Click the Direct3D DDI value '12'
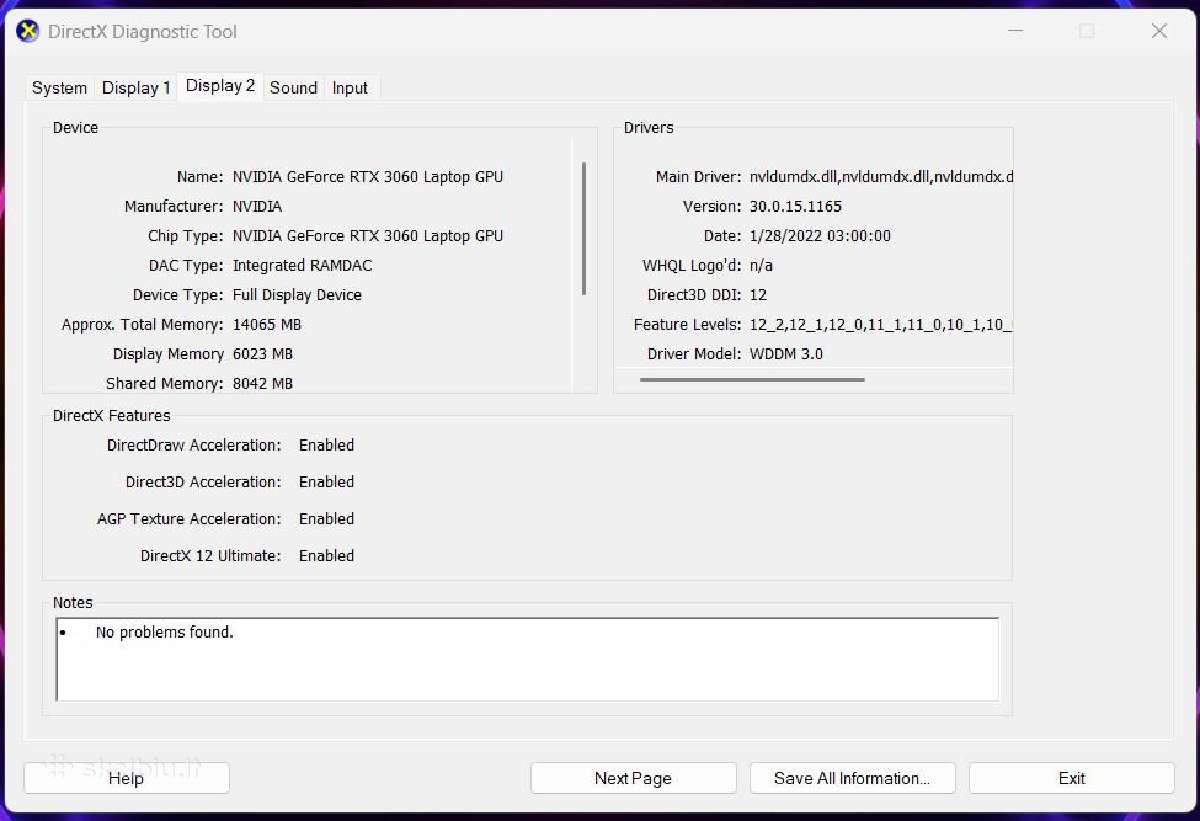Viewport: 1200px width, 821px height. (x=758, y=295)
